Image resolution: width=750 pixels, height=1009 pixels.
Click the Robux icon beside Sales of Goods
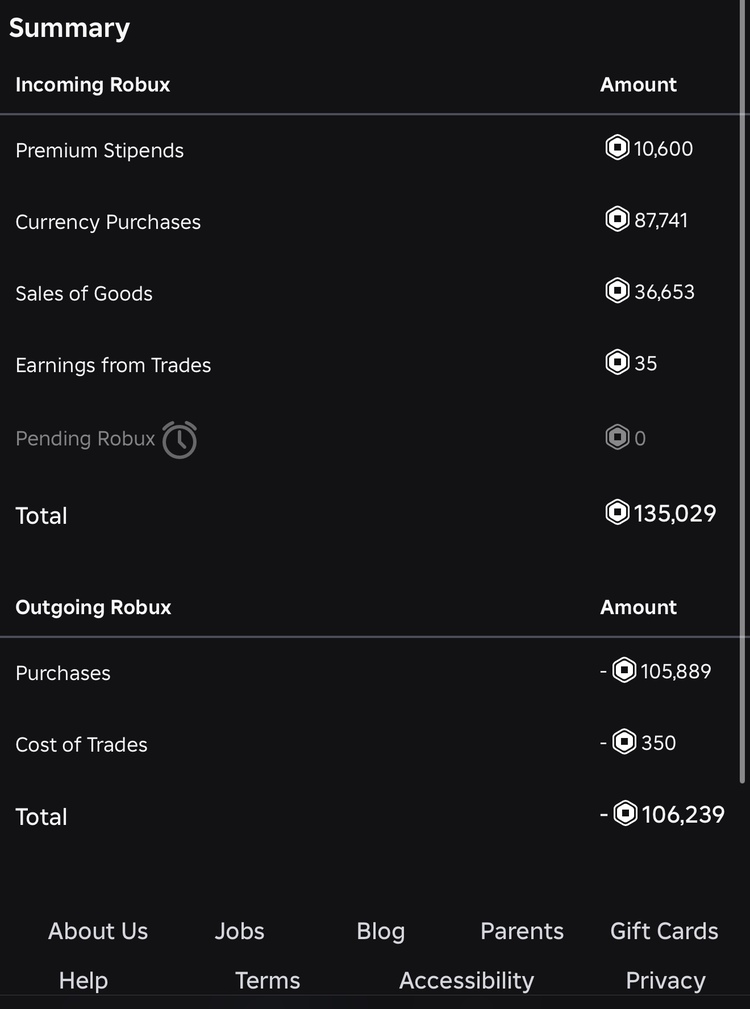pos(617,291)
